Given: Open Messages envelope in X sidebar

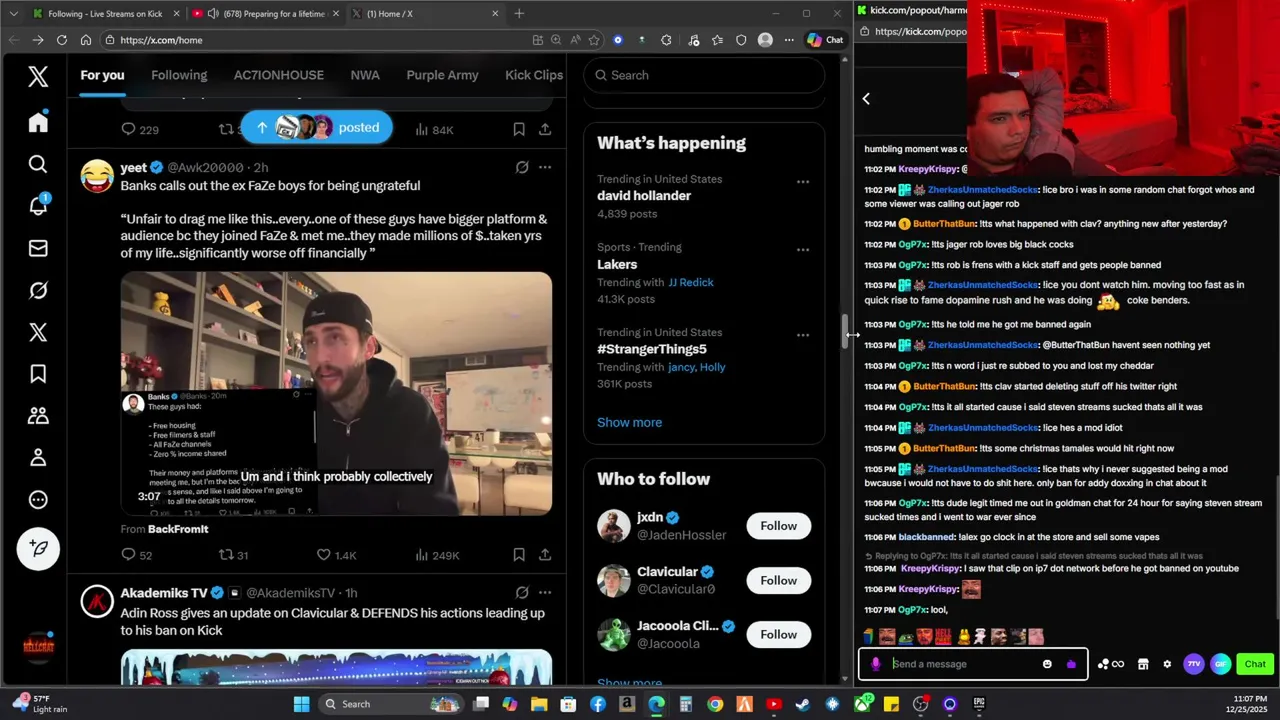Looking at the screenshot, I should [x=38, y=248].
